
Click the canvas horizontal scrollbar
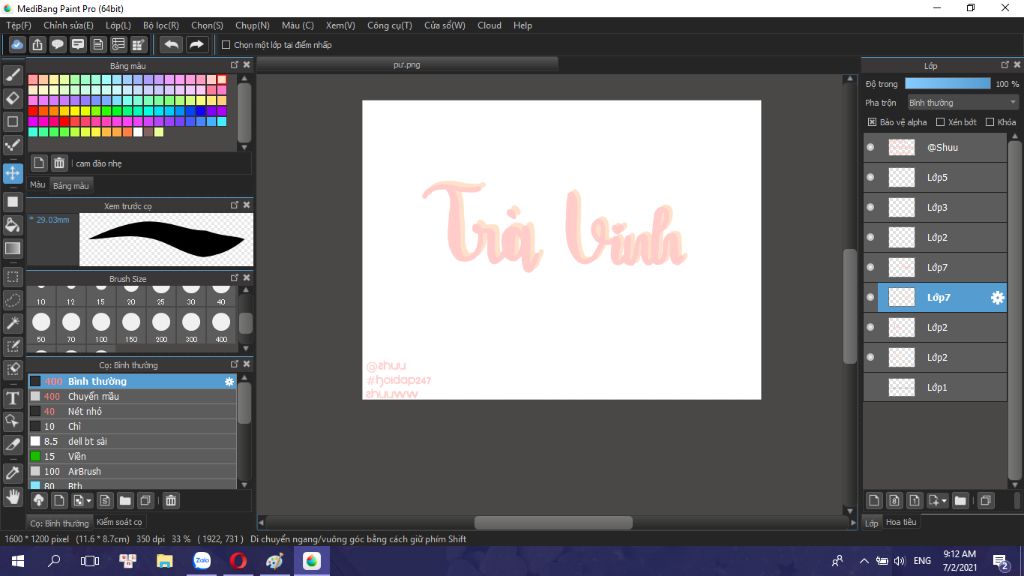pyautogui.click(x=553, y=522)
